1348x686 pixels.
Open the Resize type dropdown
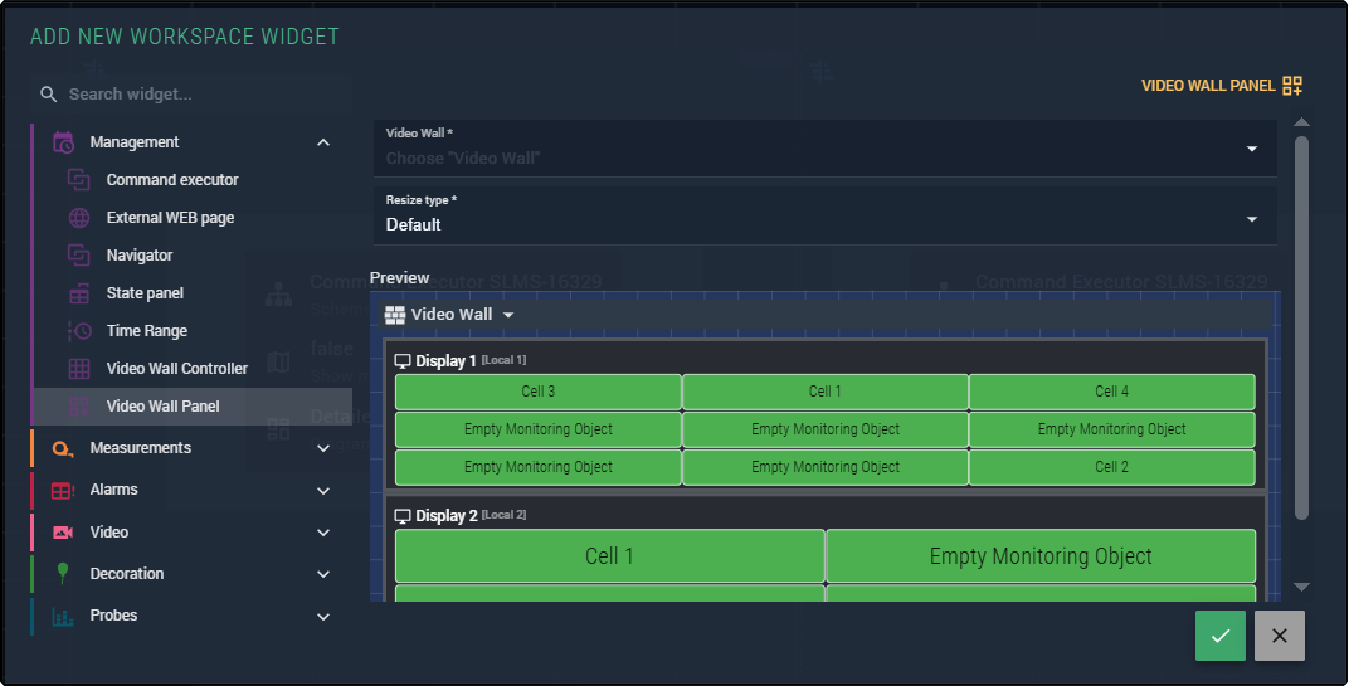pyautogui.click(x=1251, y=220)
